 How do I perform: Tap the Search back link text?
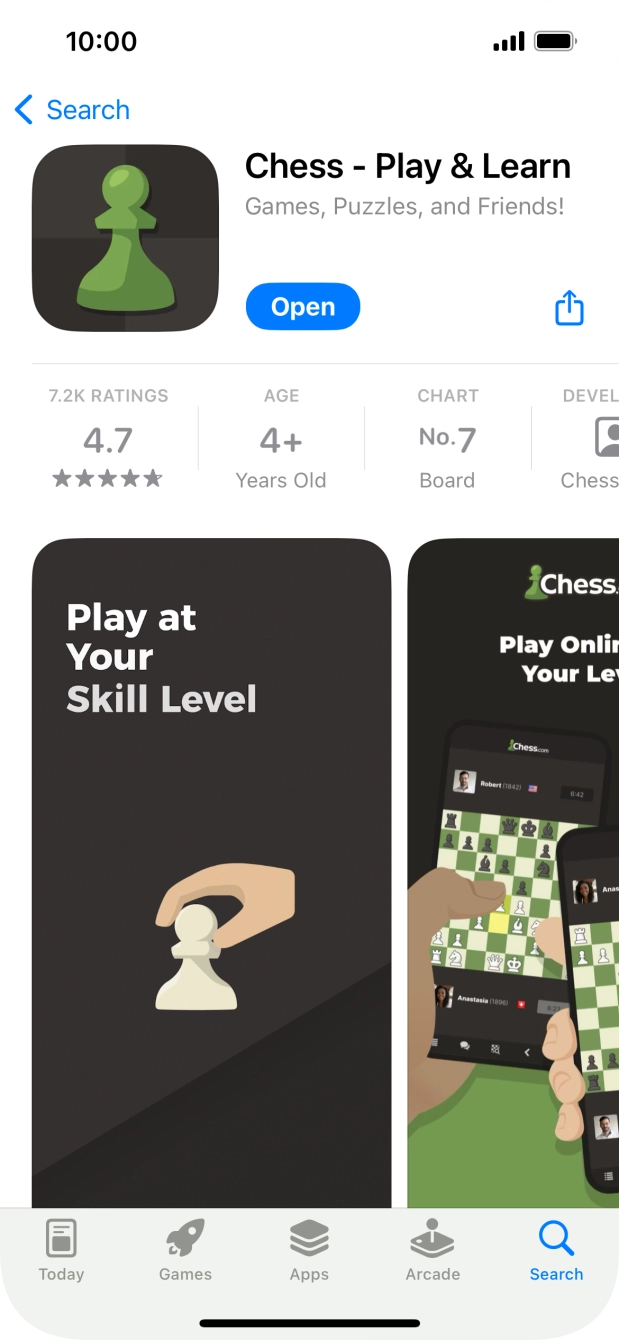pos(88,110)
